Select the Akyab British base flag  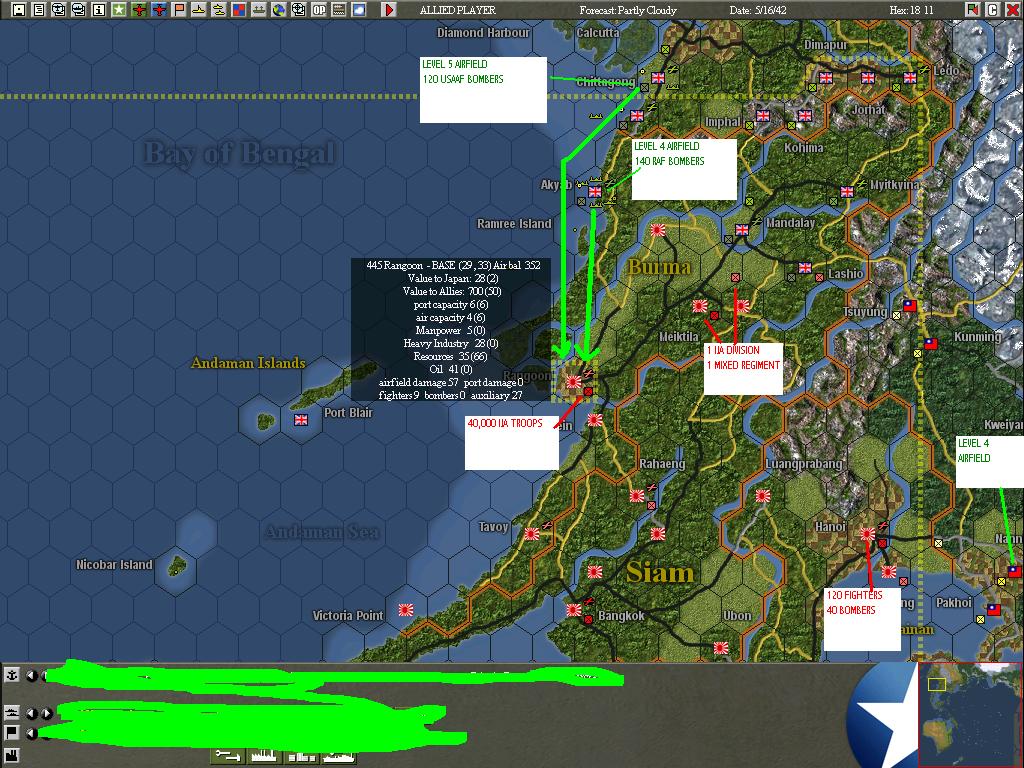pos(595,191)
